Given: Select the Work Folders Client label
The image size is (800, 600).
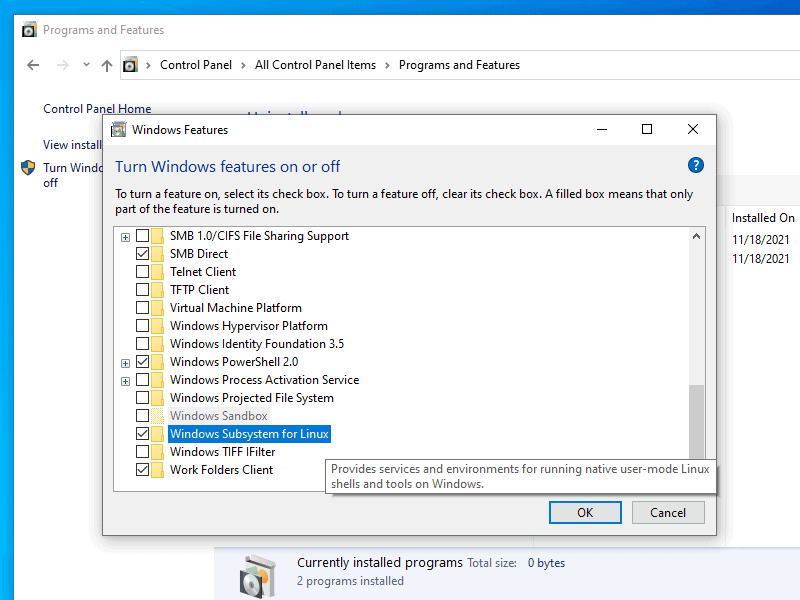Looking at the screenshot, I should click(x=221, y=470).
